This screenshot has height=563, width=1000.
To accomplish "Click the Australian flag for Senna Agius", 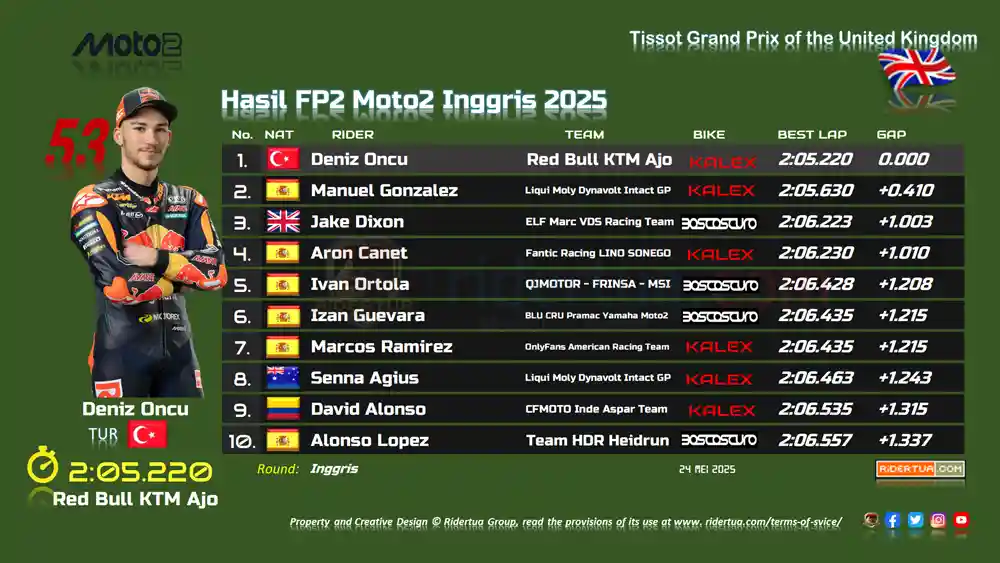I will point(283,378).
